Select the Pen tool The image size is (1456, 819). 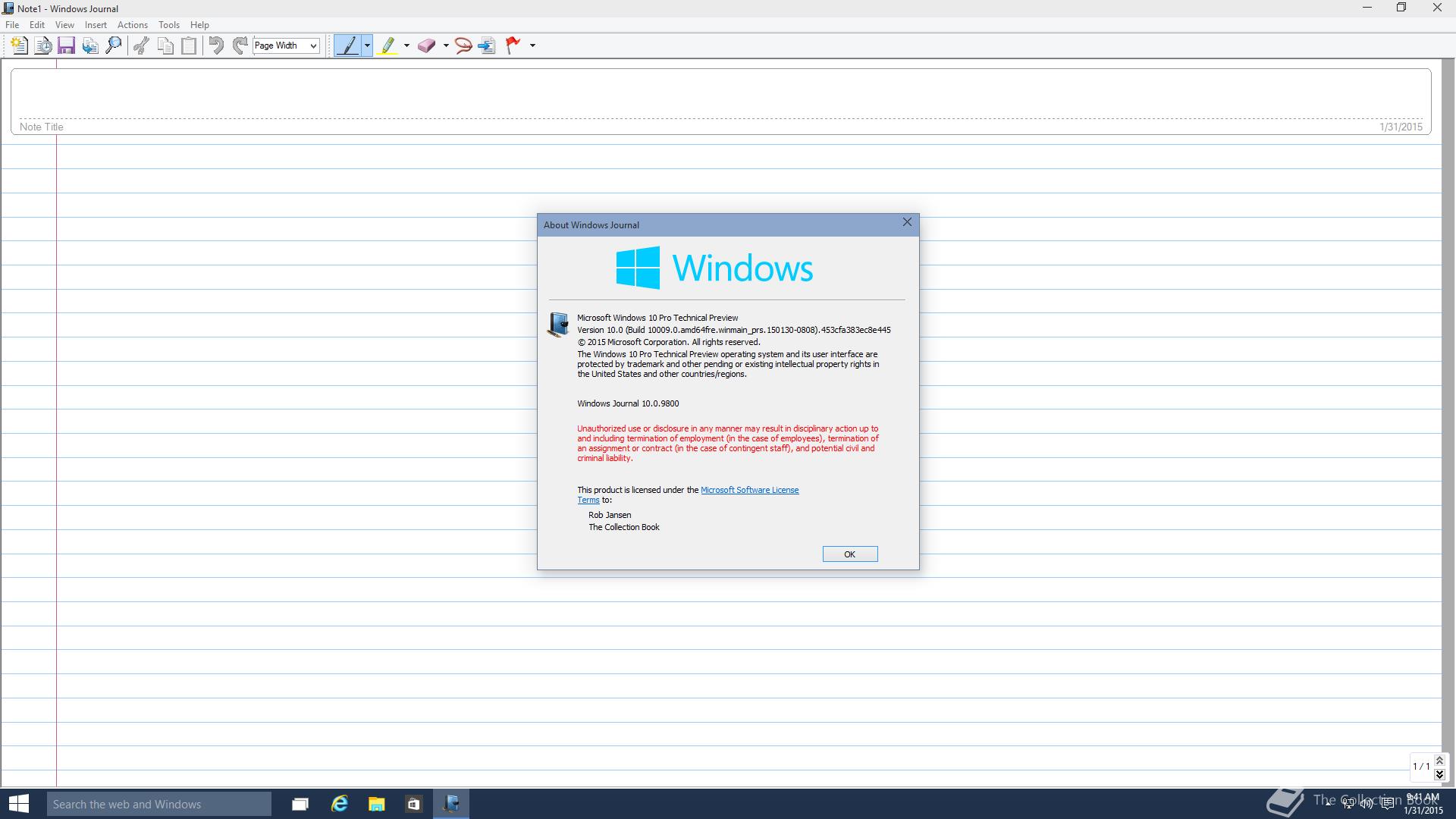point(348,45)
